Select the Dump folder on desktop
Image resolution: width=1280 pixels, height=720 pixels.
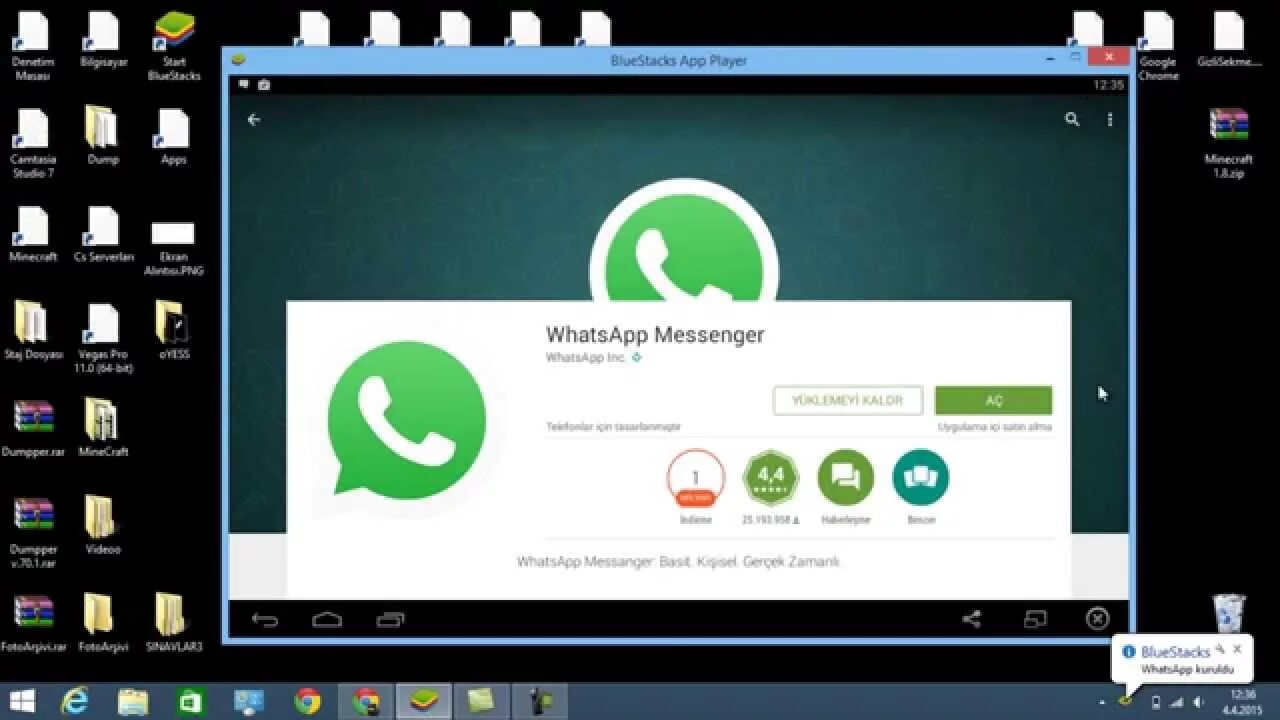pyautogui.click(x=103, y=136)
